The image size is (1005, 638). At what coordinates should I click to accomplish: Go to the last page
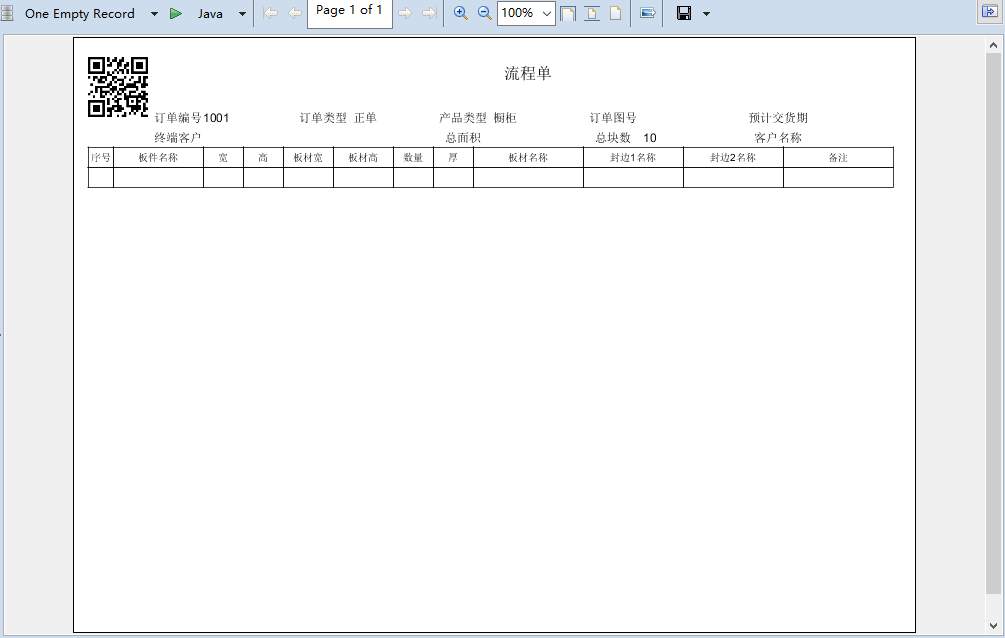click(429, 13)
